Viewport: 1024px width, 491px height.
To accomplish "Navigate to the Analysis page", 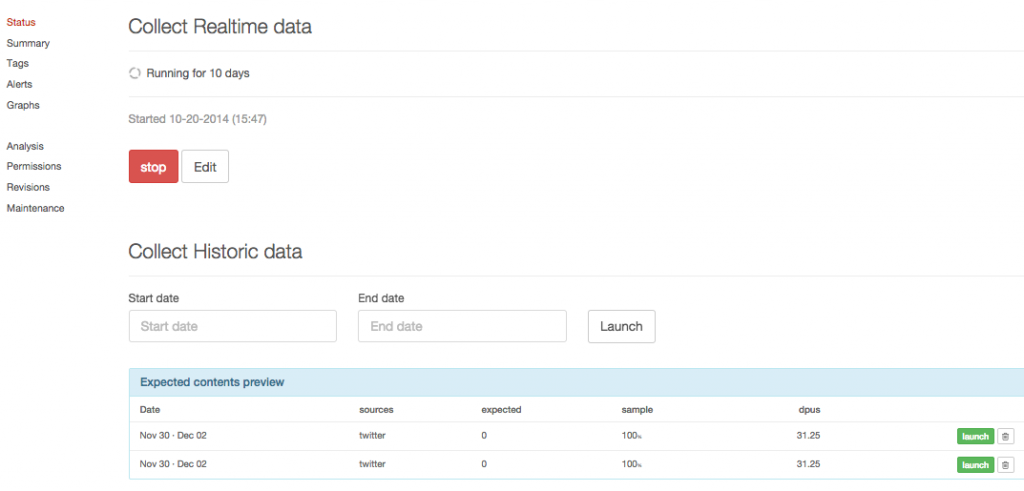I will click(x=25, y=146).
